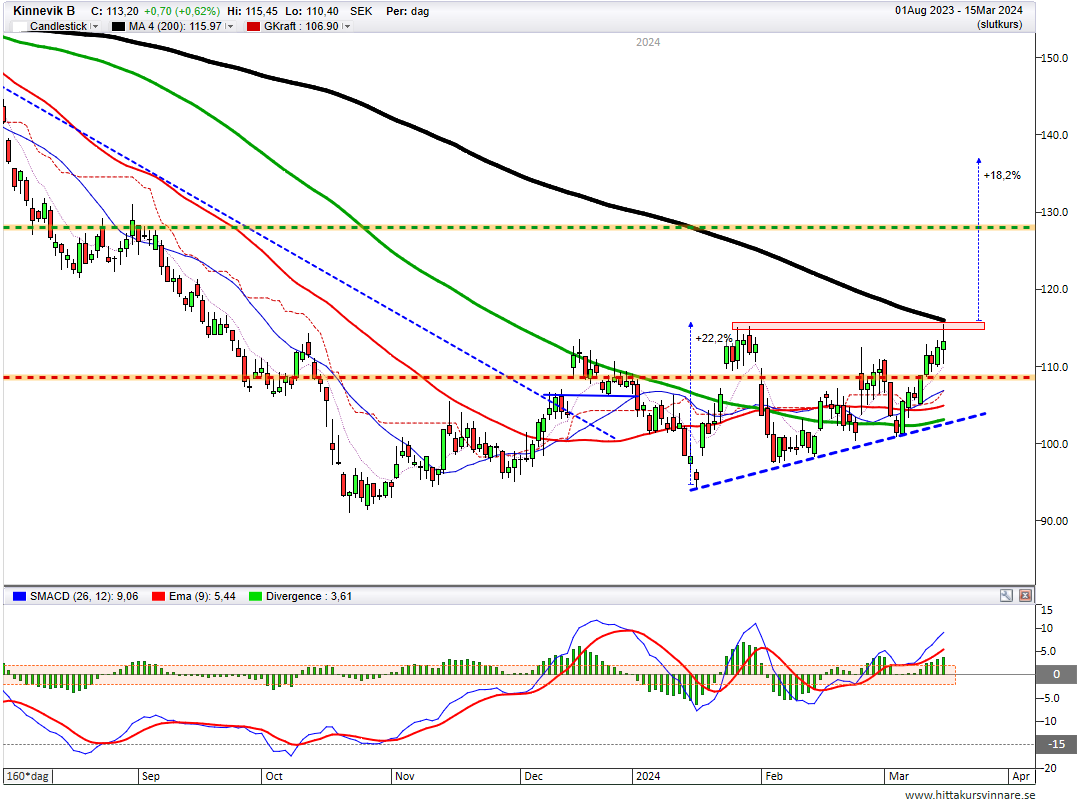
Task: Click the highlighted -15 level on MACD axis
Action: point(1056,744)
